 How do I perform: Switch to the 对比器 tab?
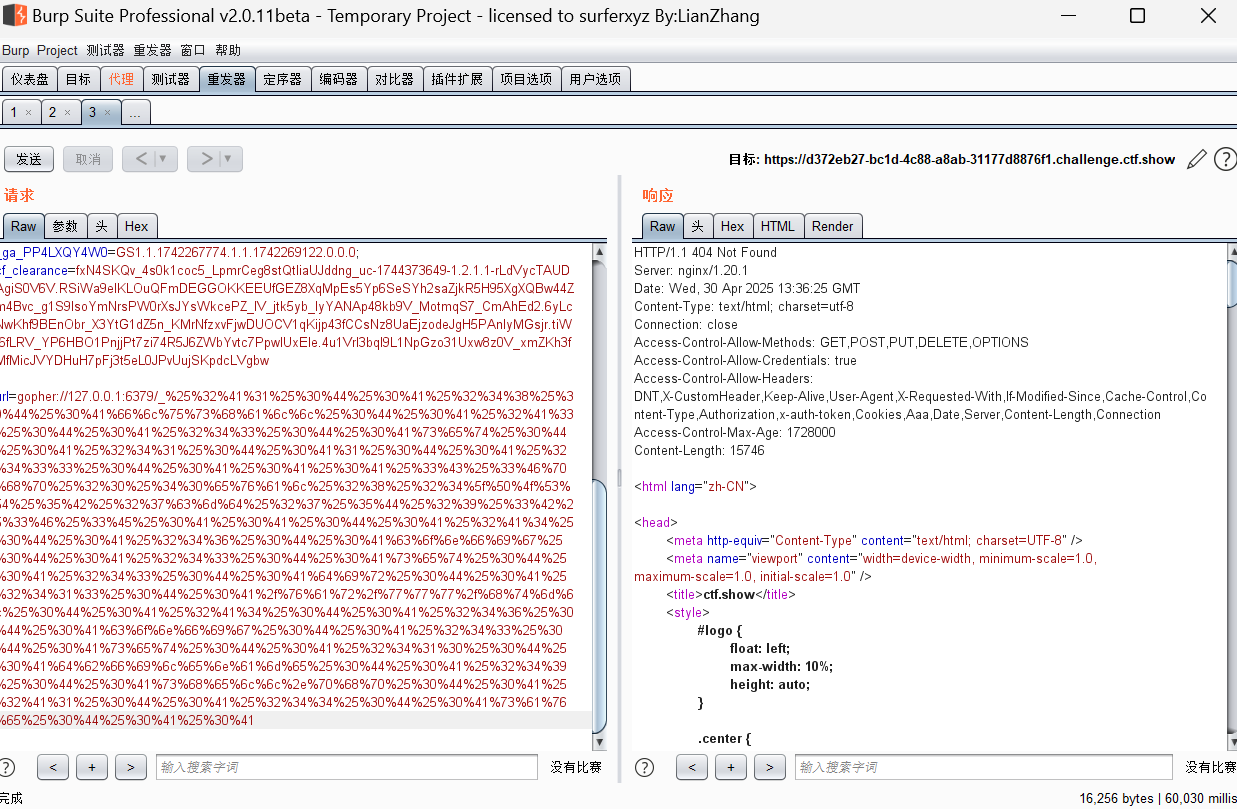click(x=394, y=79)
